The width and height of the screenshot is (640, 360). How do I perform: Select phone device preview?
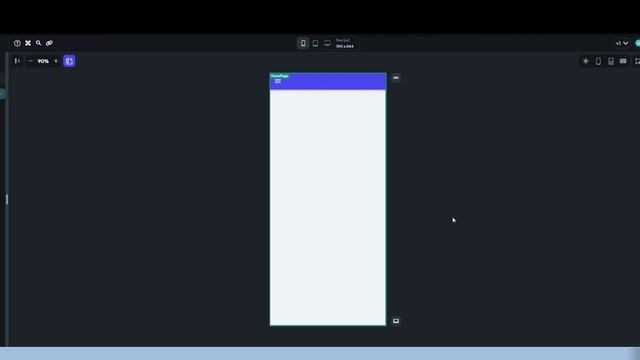coord(303,43)
